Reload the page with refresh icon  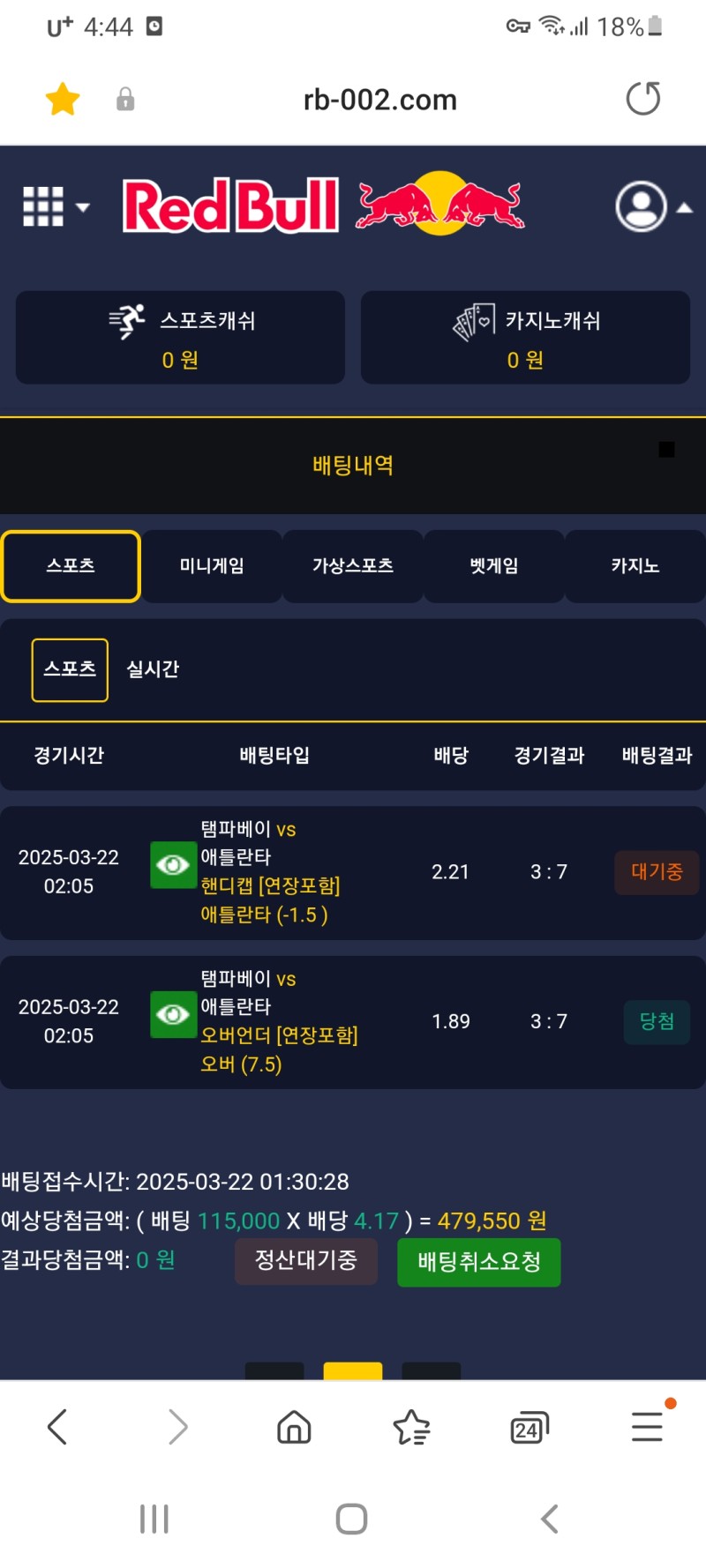pyautogui.click(x=642, y=99)
